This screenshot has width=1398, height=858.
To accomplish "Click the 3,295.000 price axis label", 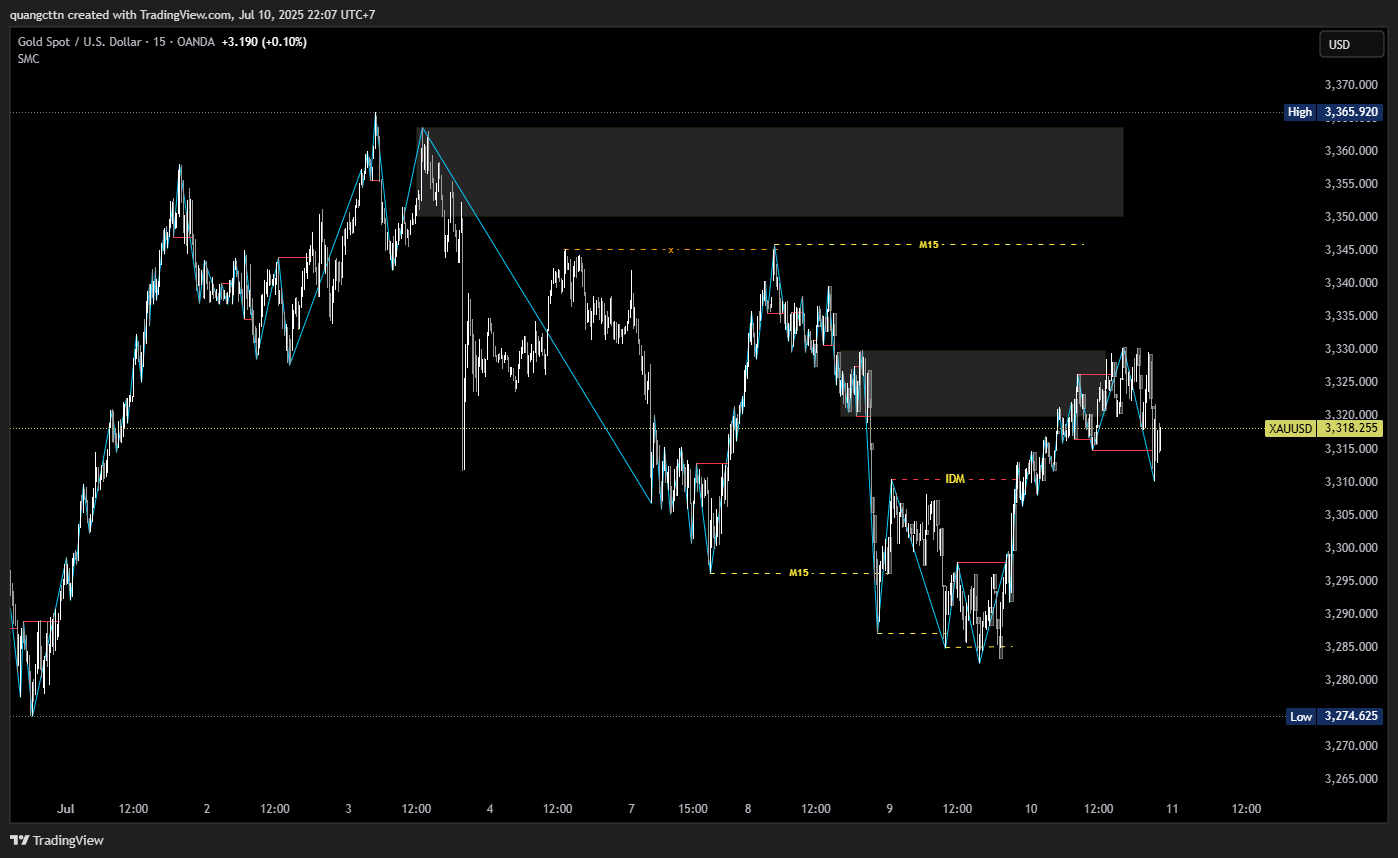I will pos(1352,581).
